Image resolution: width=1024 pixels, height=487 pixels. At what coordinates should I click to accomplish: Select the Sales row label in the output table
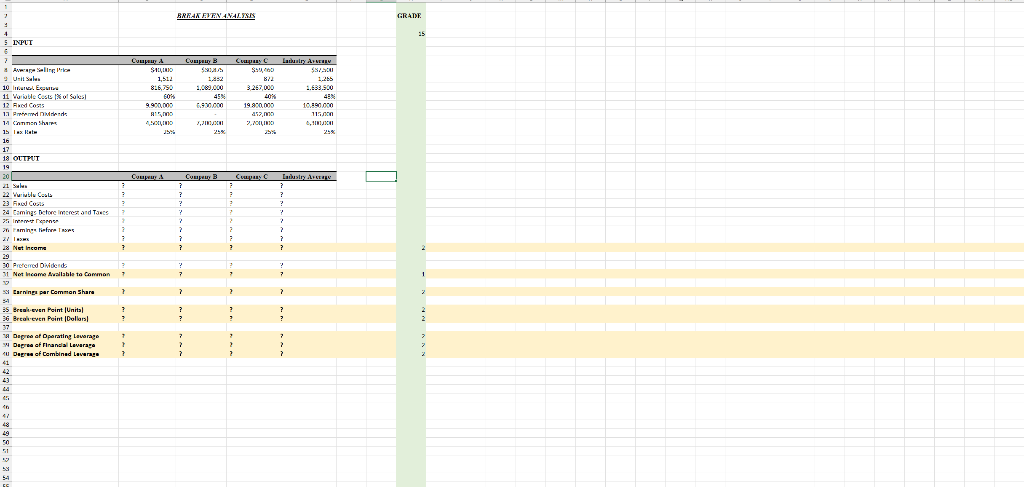pyautogui.click(x=19, y=185)
